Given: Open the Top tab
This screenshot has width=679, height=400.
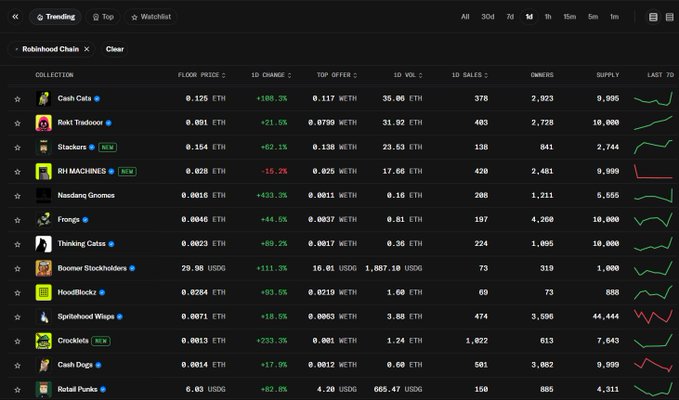Looking at the screenshot, I should 103,17.
